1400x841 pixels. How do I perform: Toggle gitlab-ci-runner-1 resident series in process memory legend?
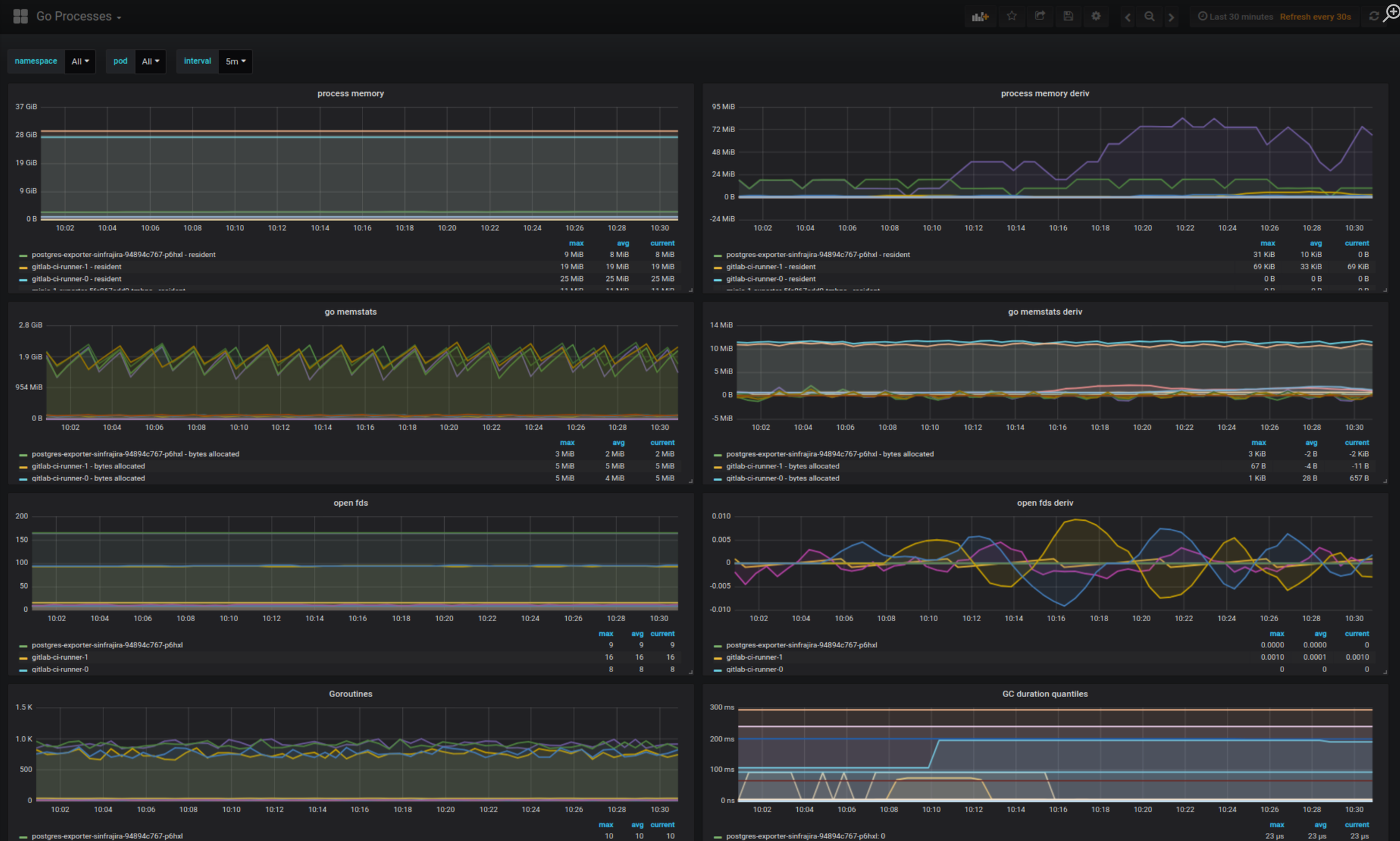pos(77,267)
